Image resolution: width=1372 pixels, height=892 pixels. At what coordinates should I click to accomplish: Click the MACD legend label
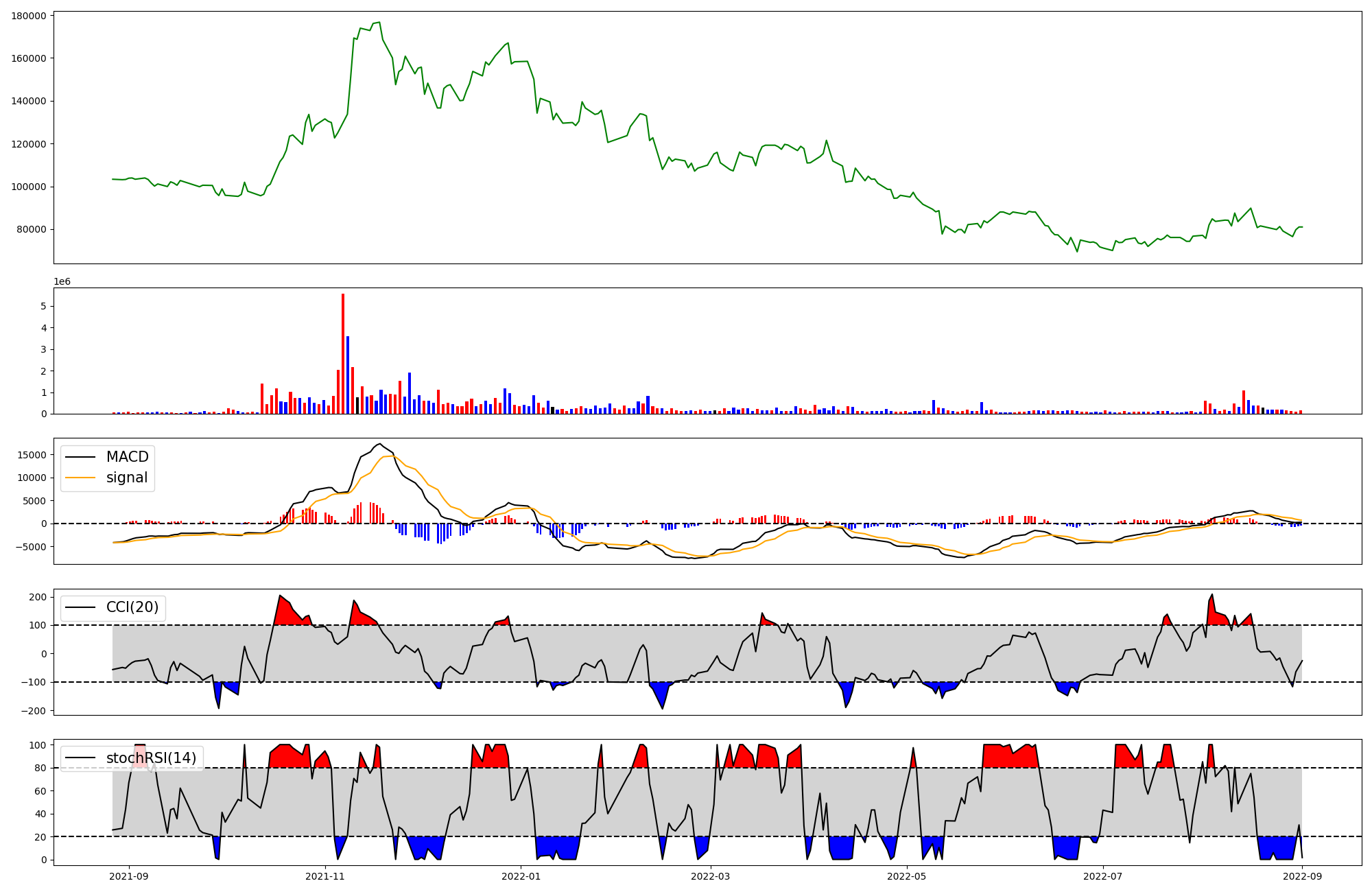click(127, 457)
